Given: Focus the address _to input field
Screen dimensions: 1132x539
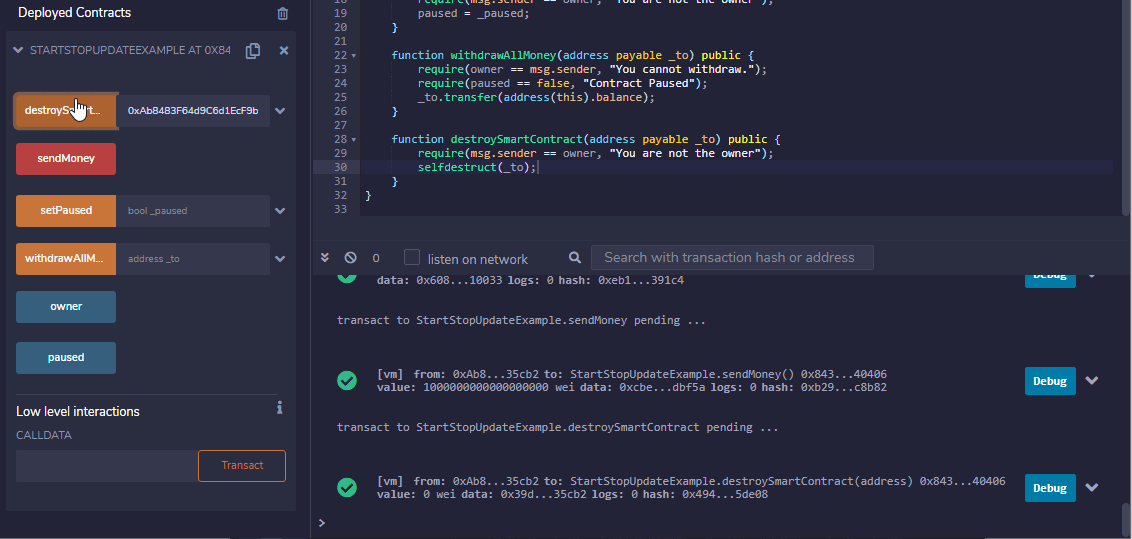Looking at the screenshot, I should tap(193, 258).
